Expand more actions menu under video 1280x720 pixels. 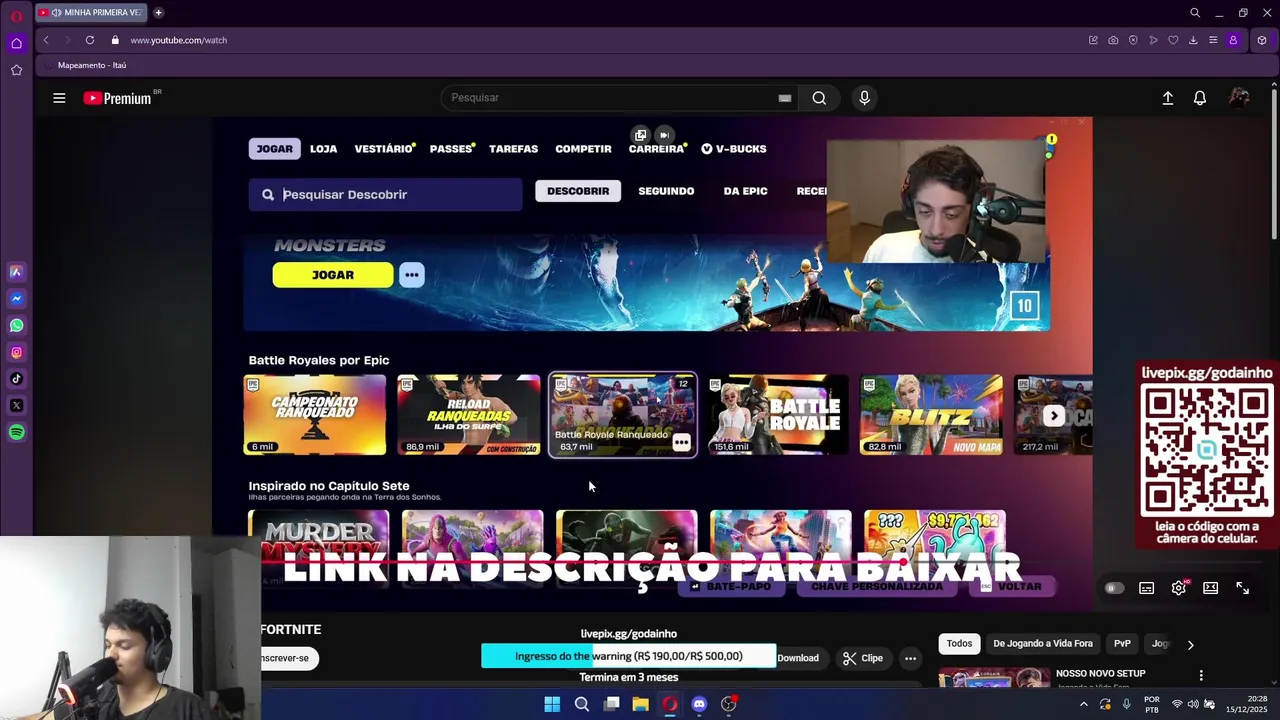click(x=910, y=658)
